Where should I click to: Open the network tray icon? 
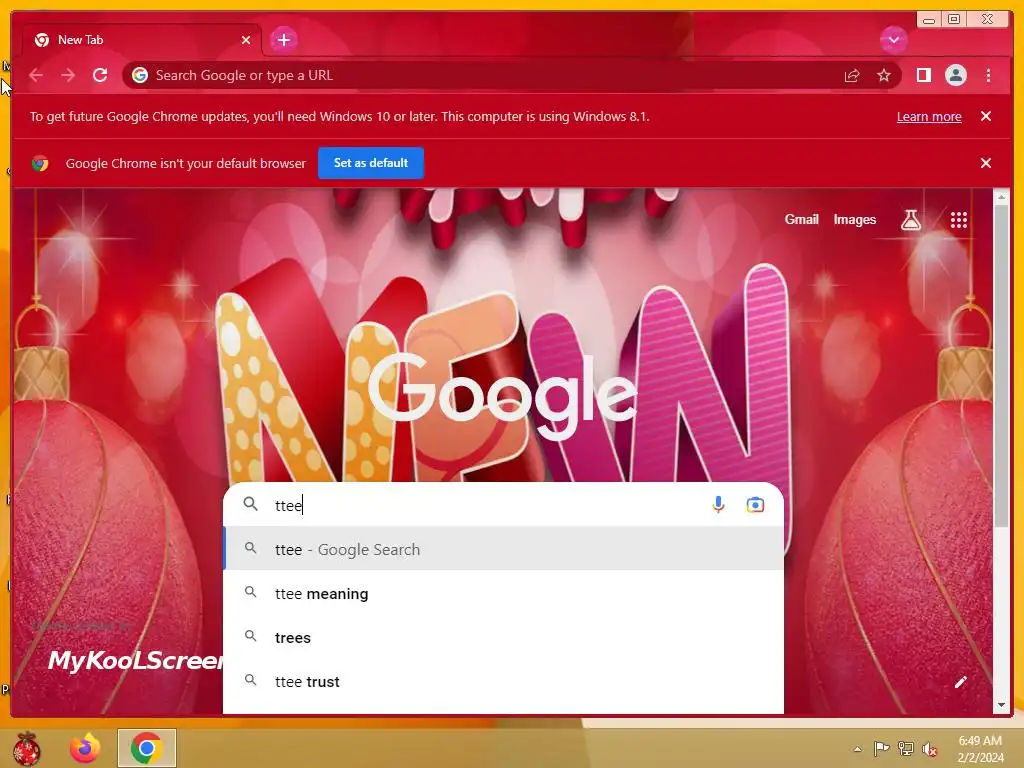pos(905,748)
